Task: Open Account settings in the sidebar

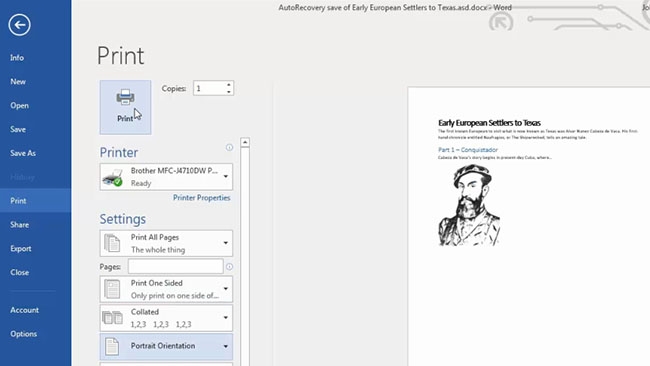Action: (24, 310)
